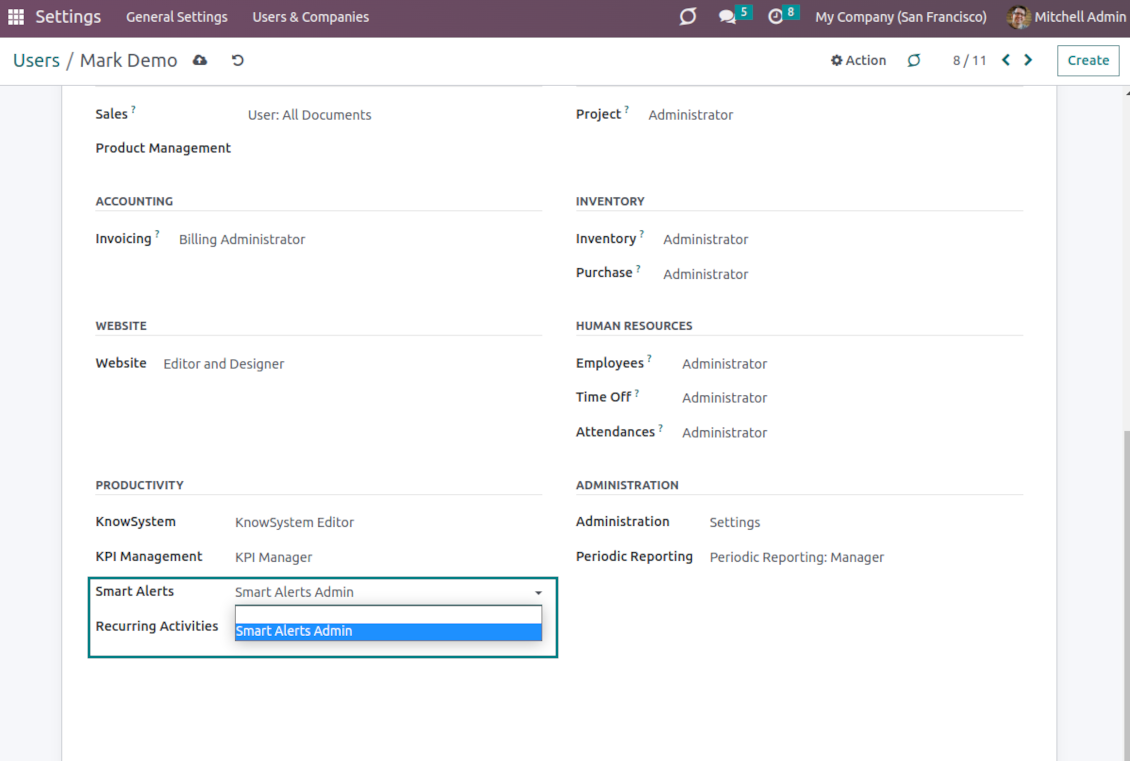1130x761 pixels.
Task: Show the Purchase field help tooltip
Action: (638, 268)
